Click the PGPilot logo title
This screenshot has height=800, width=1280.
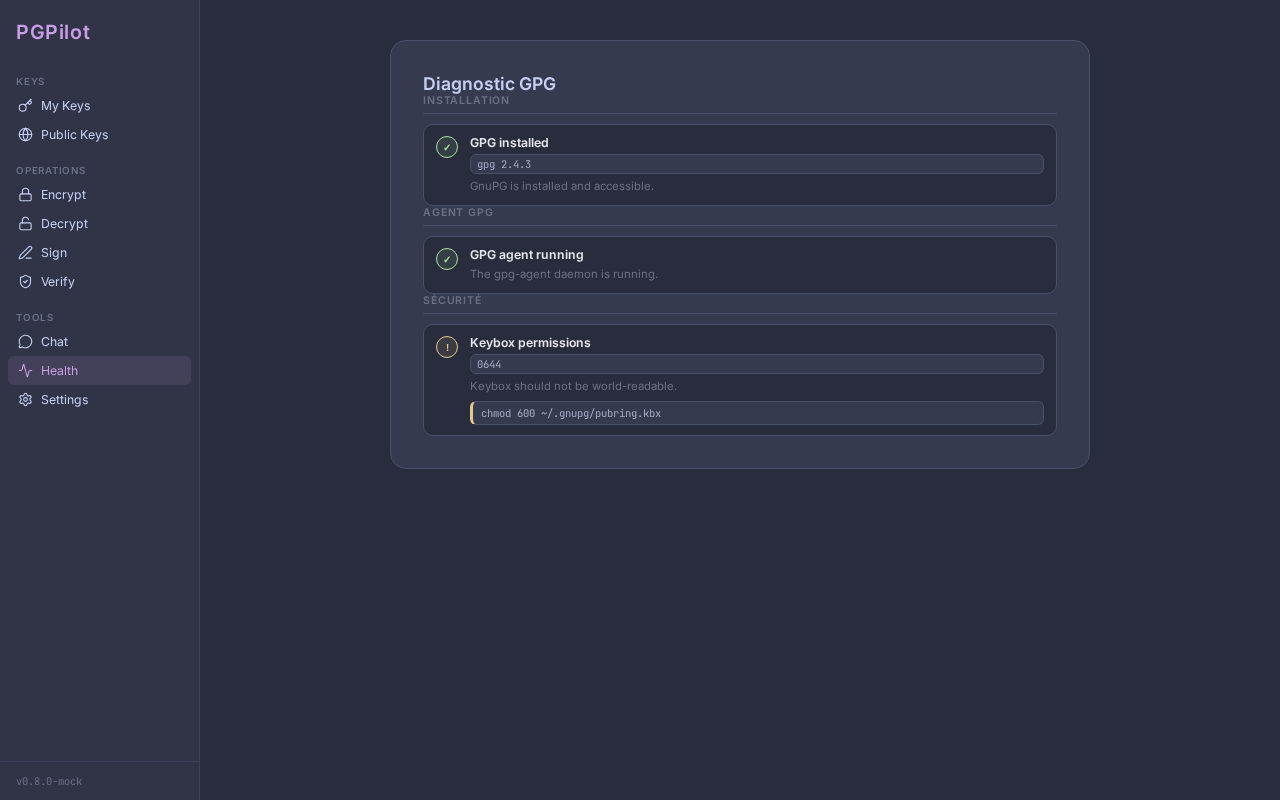point(53,32)
